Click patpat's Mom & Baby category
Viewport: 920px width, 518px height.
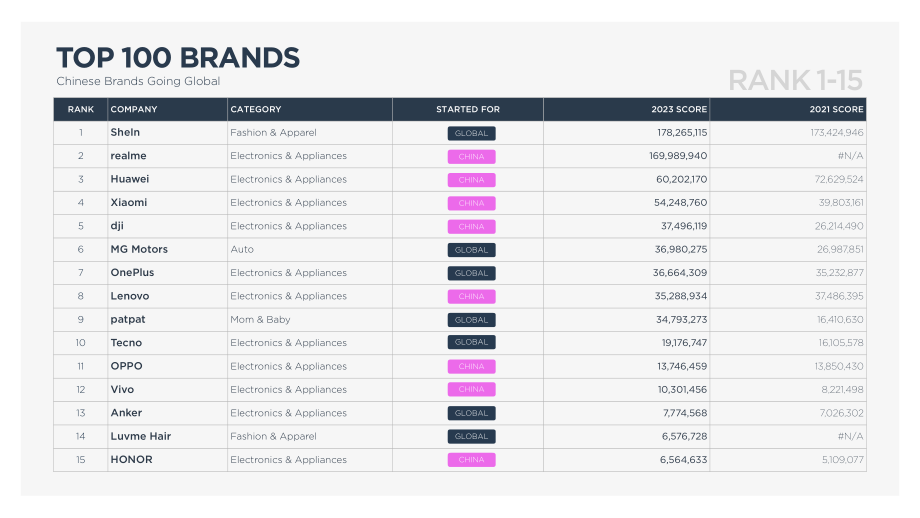260,320
